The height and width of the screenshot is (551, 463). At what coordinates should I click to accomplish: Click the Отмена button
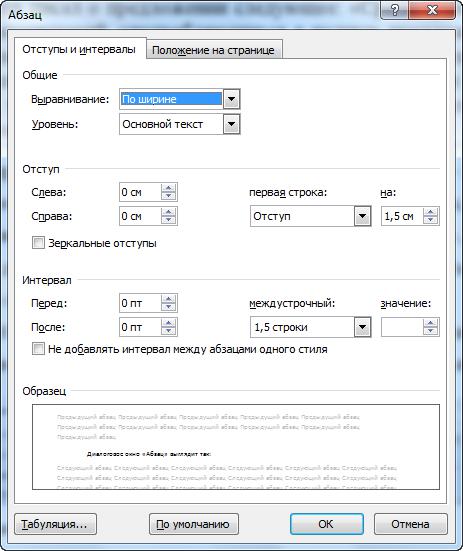tap(411, 524)
